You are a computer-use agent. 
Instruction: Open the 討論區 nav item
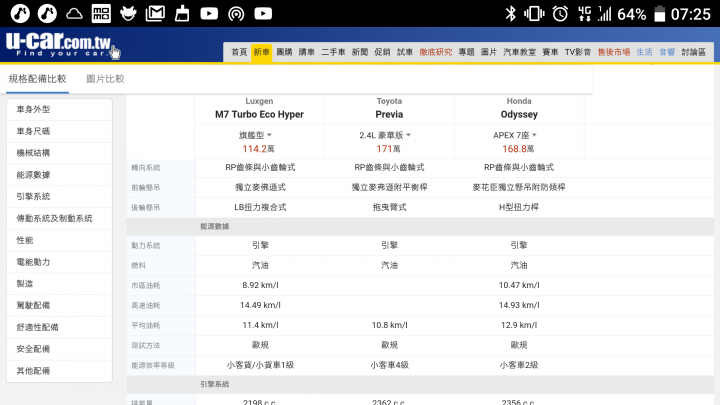(693, 52)
